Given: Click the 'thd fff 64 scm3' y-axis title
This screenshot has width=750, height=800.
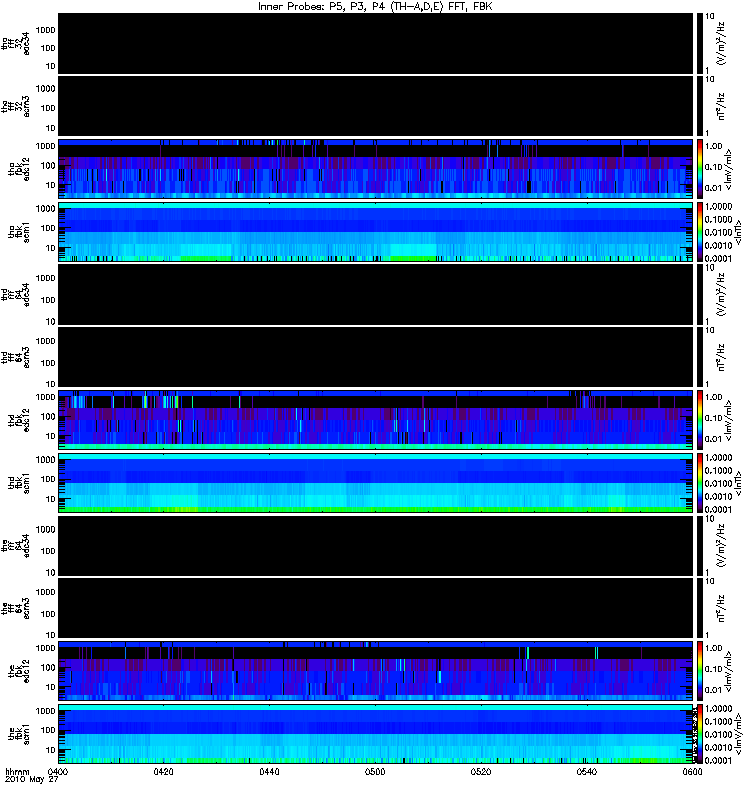Looking at the screenshot, I should pyautogui.click(x=16, y=358).
